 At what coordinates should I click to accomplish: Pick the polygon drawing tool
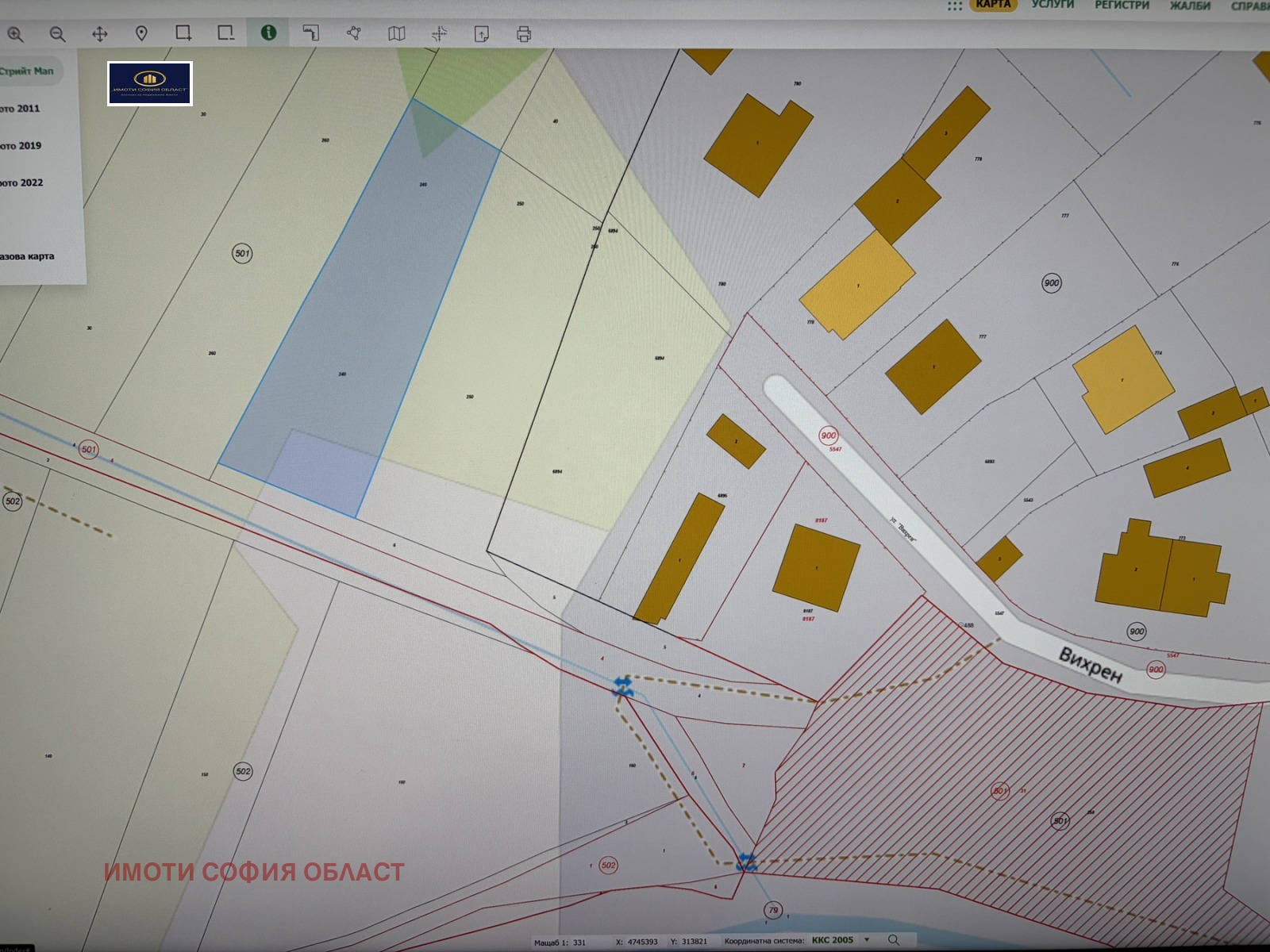(354, 33)
